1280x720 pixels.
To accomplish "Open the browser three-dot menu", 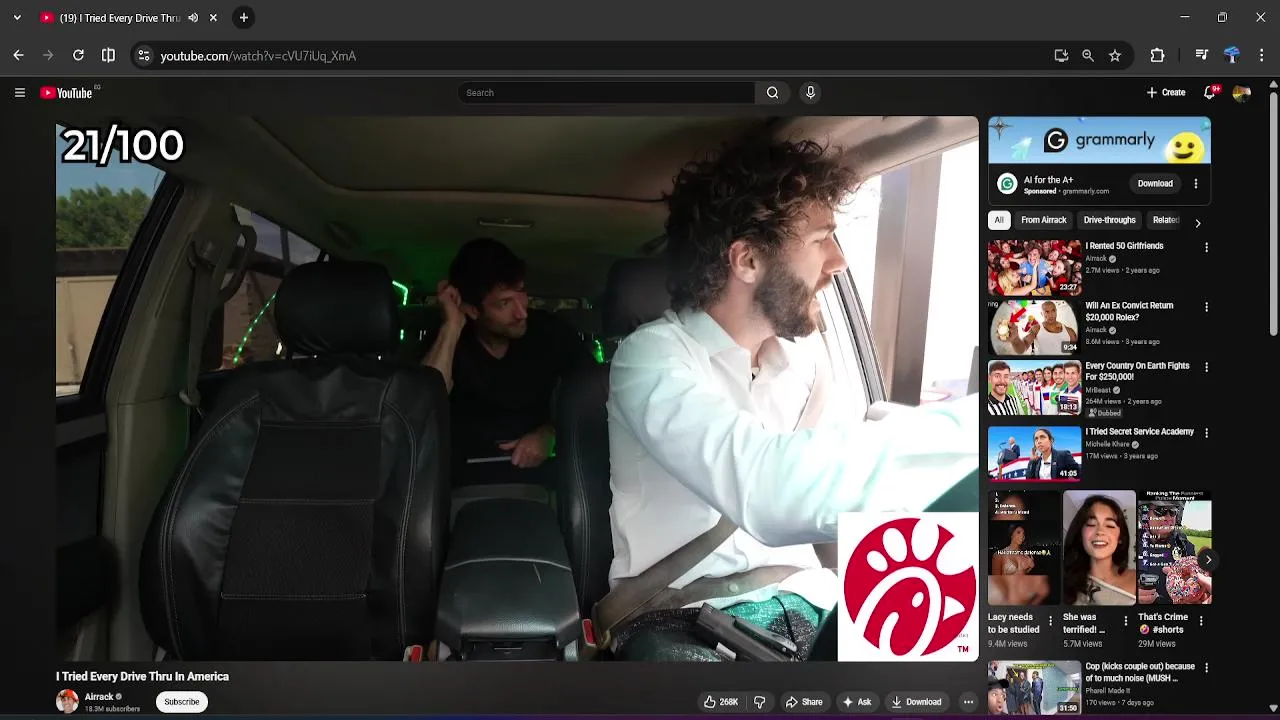I will coord(1262,56).
